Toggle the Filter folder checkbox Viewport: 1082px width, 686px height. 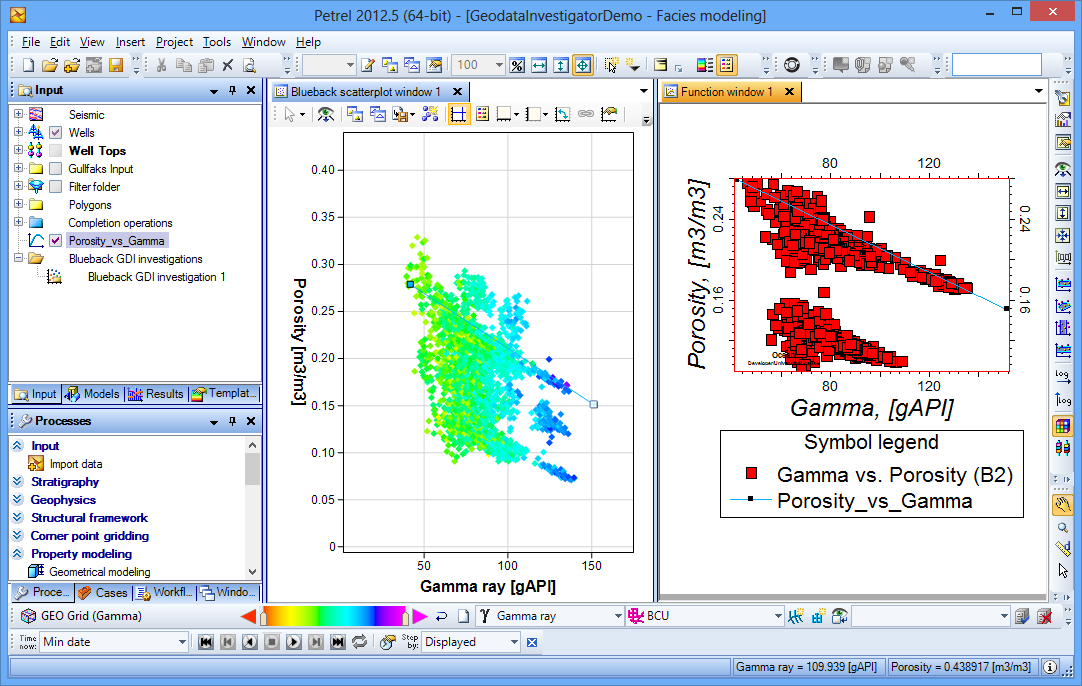pyautogui.click(x=56, y=186)
